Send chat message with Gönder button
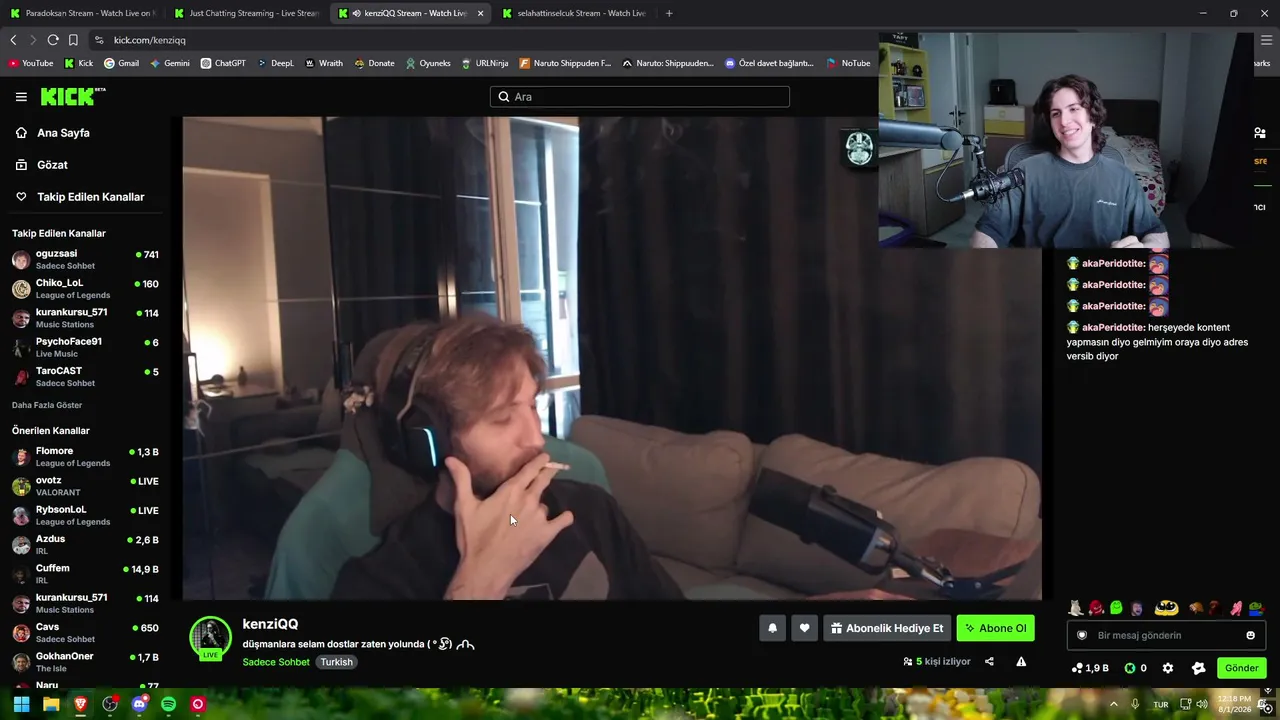Screen dimensions: 1280x720 pos(1241,668)
